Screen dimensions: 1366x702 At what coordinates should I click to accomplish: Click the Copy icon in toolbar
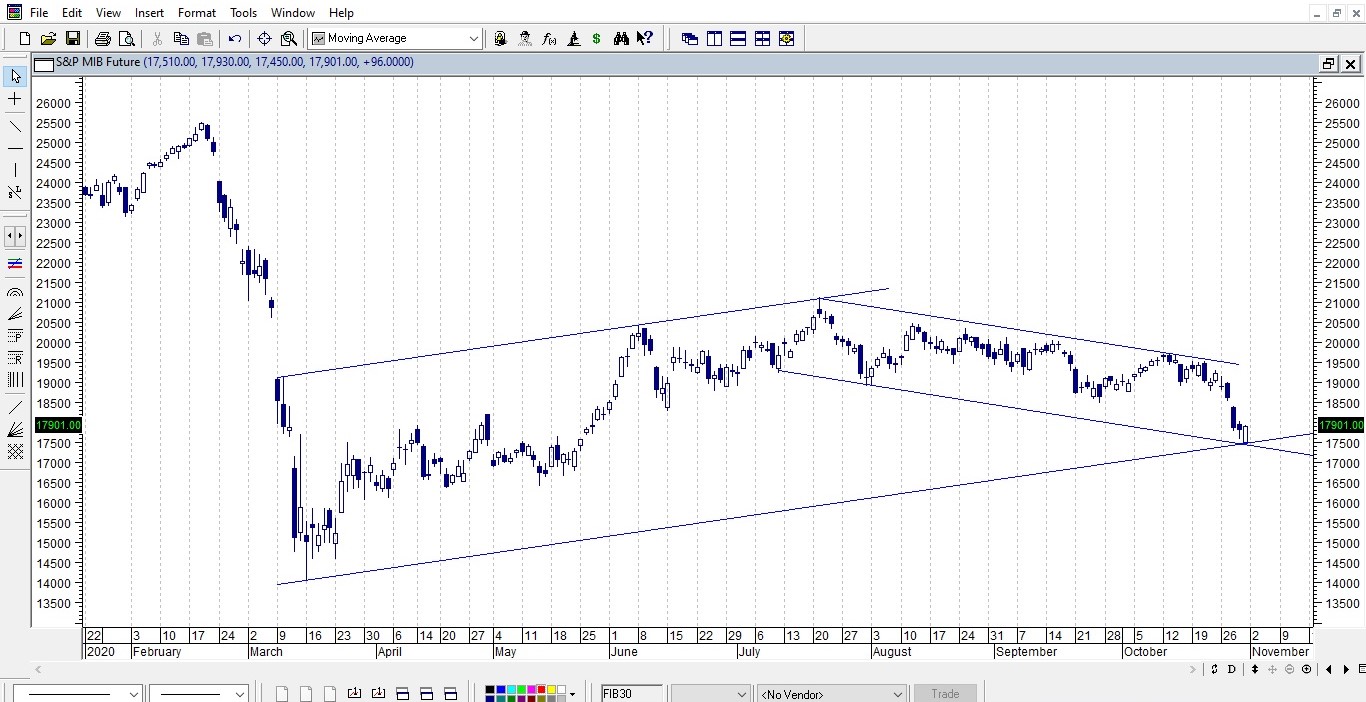coord(181,38)
